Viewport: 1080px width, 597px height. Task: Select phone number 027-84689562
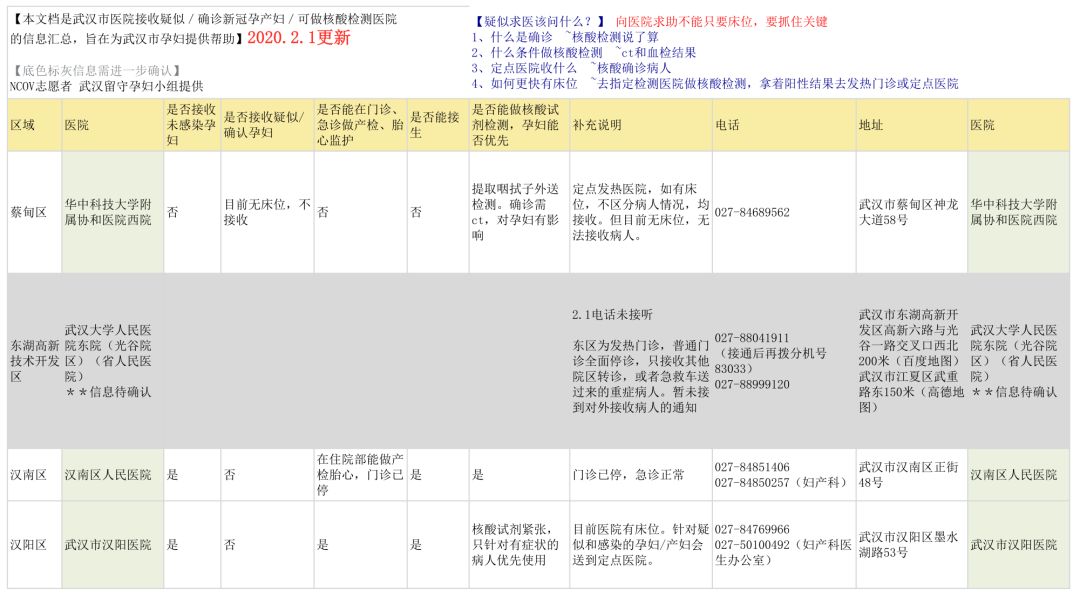click(752, 212)
